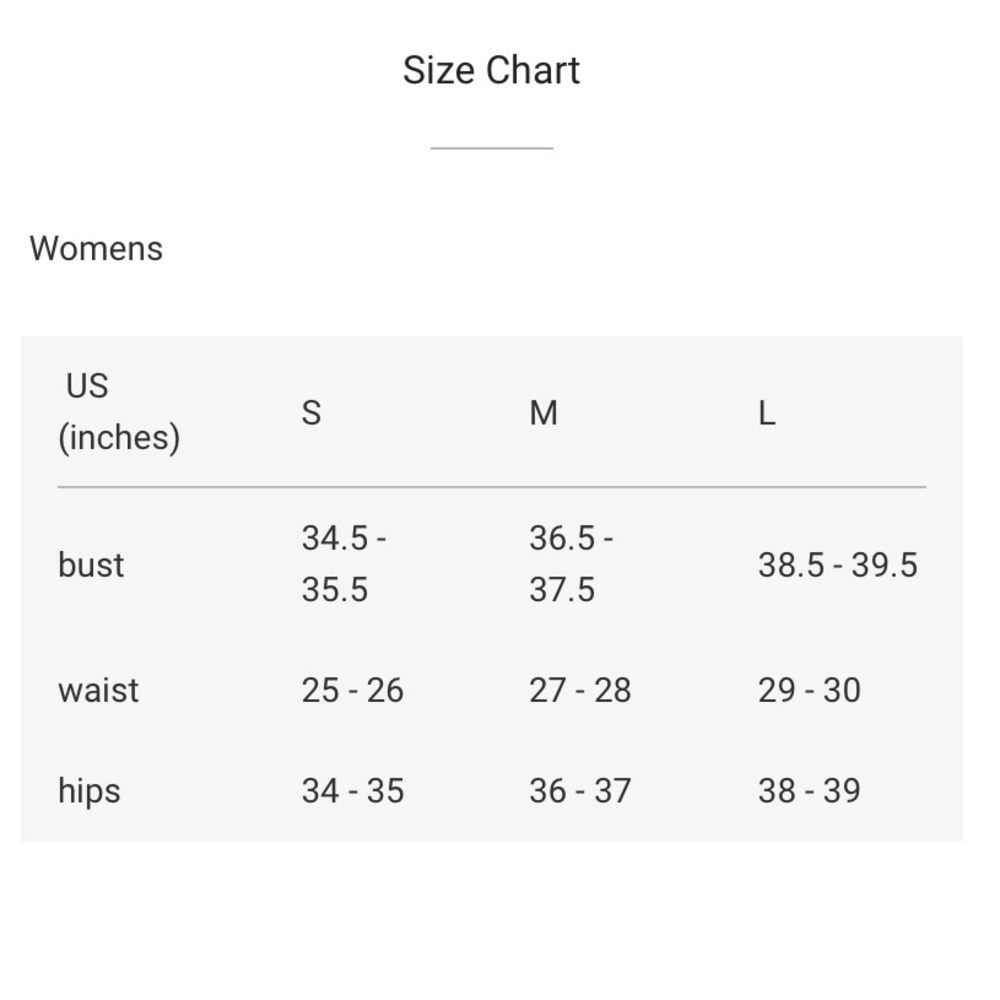The height and width of the screenshot is (1000, 1000).
Task: Select the M size column header
Action: 543,412
